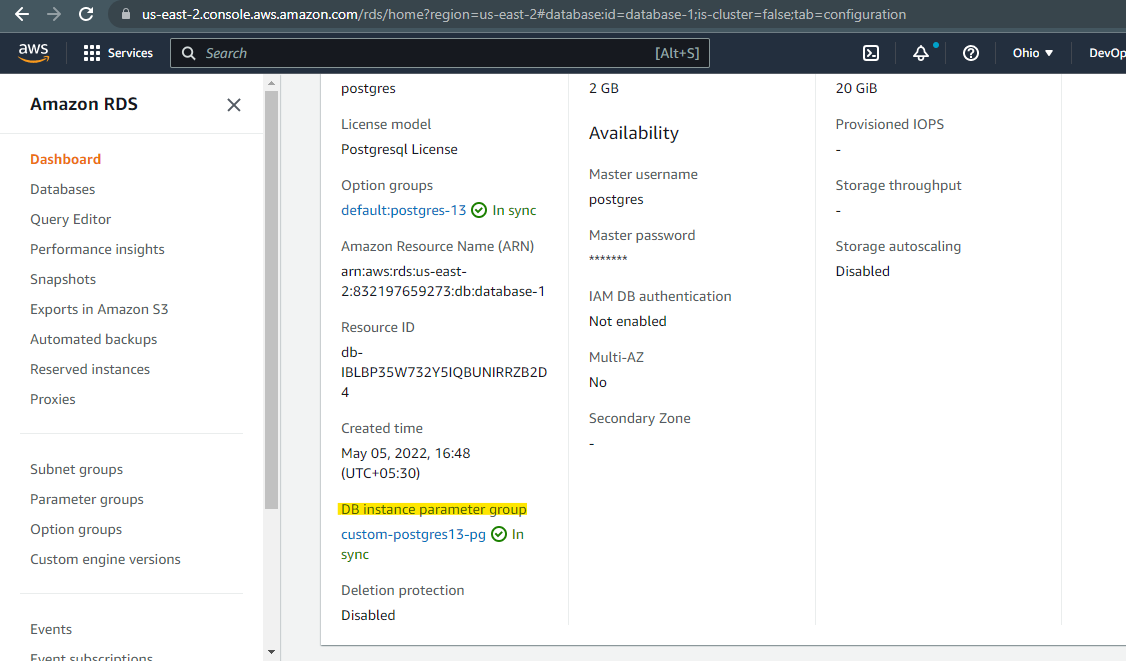
Task: Select Databases in the RDS sidebar
Action: [62, 188]
